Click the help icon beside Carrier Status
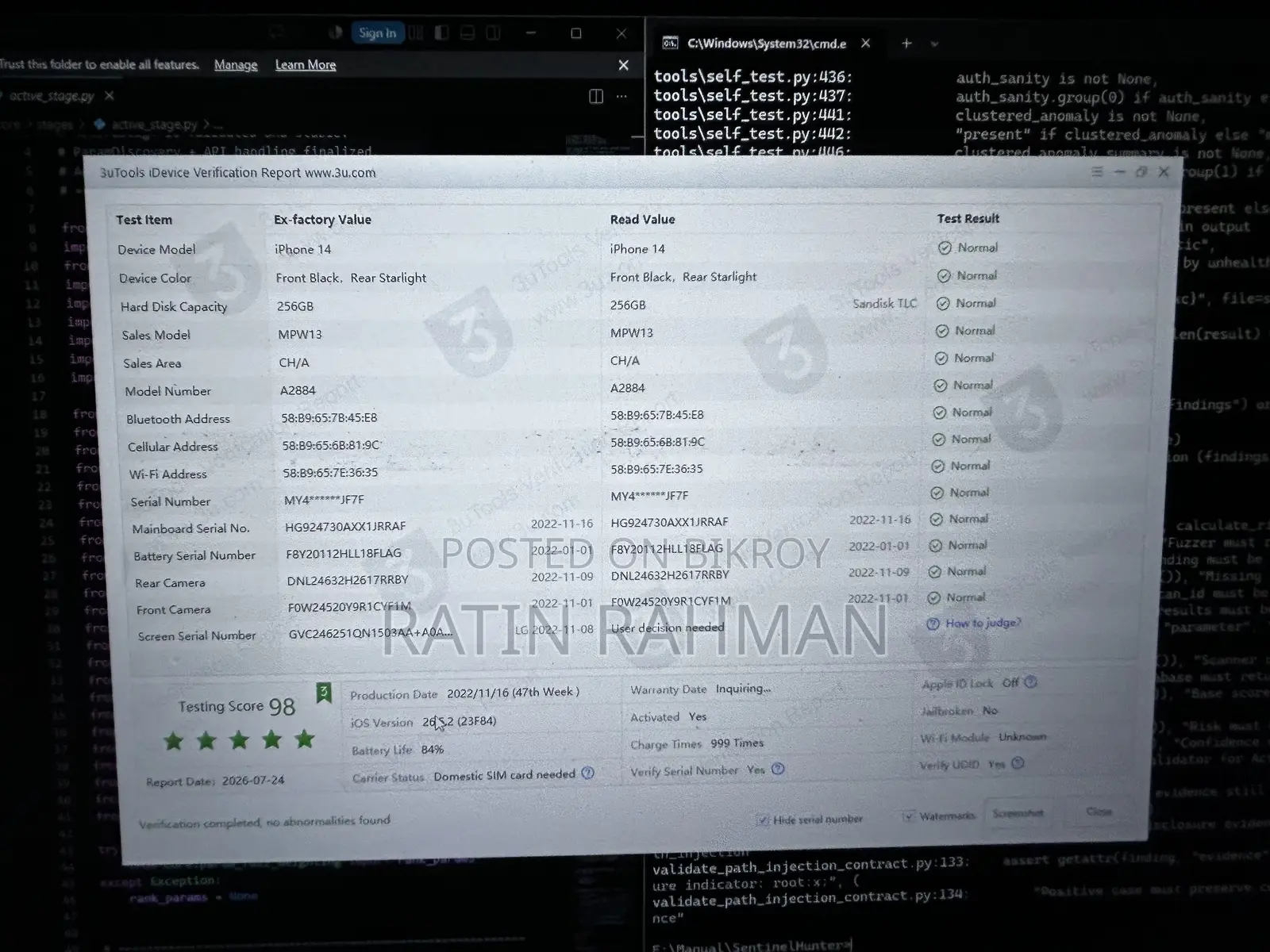This screenshot has height=952, width=1270. (587, 773)
